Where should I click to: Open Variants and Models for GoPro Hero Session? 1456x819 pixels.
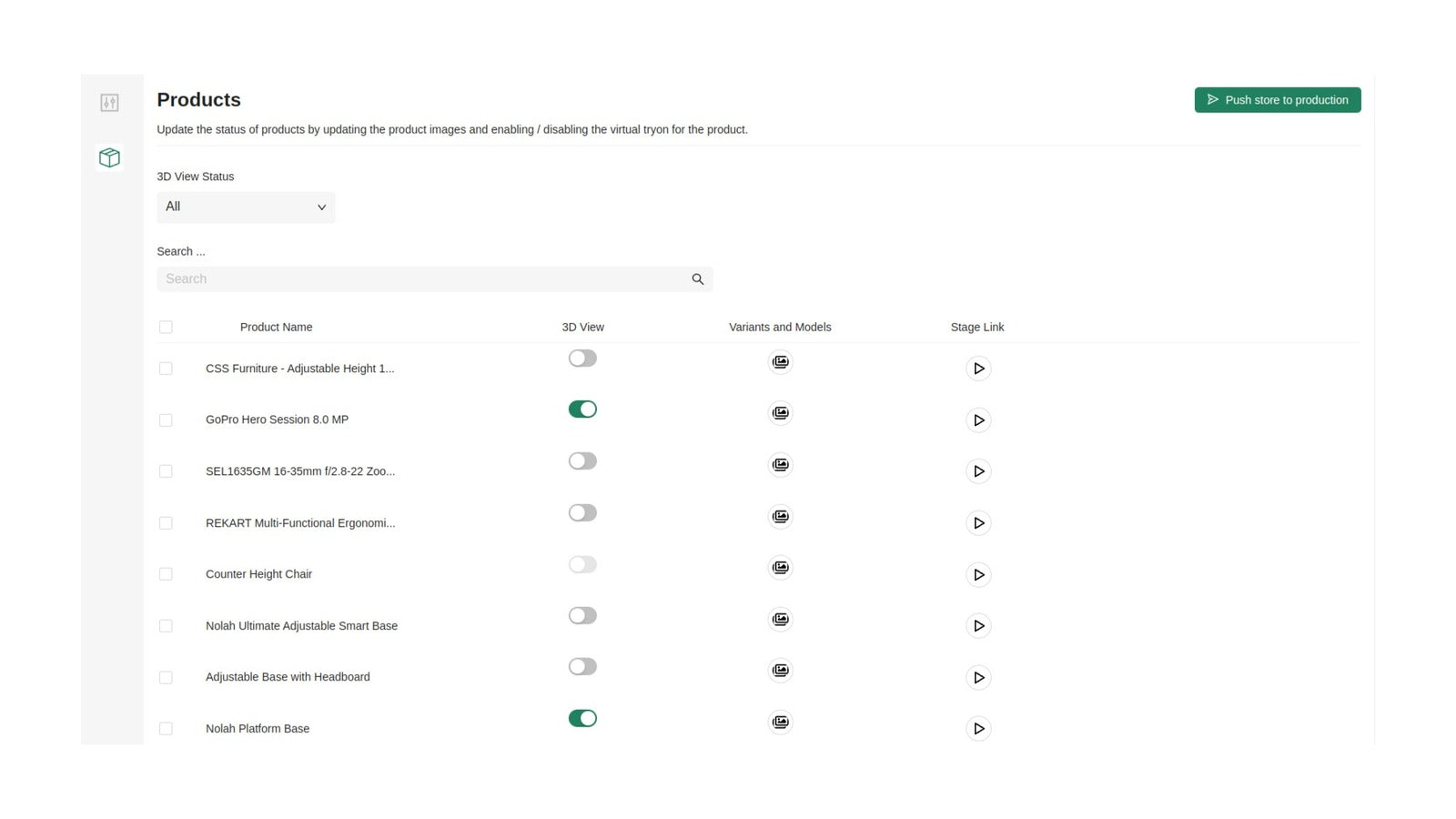[x=780, y=412]
